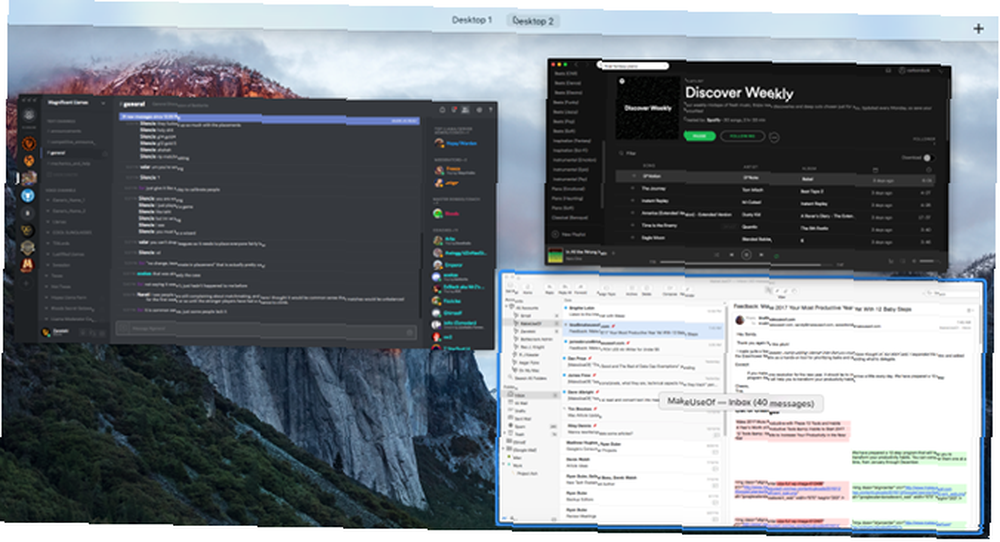Show pinned messages in Discord header
1000x542 pixels.
[x=454, y=110]
